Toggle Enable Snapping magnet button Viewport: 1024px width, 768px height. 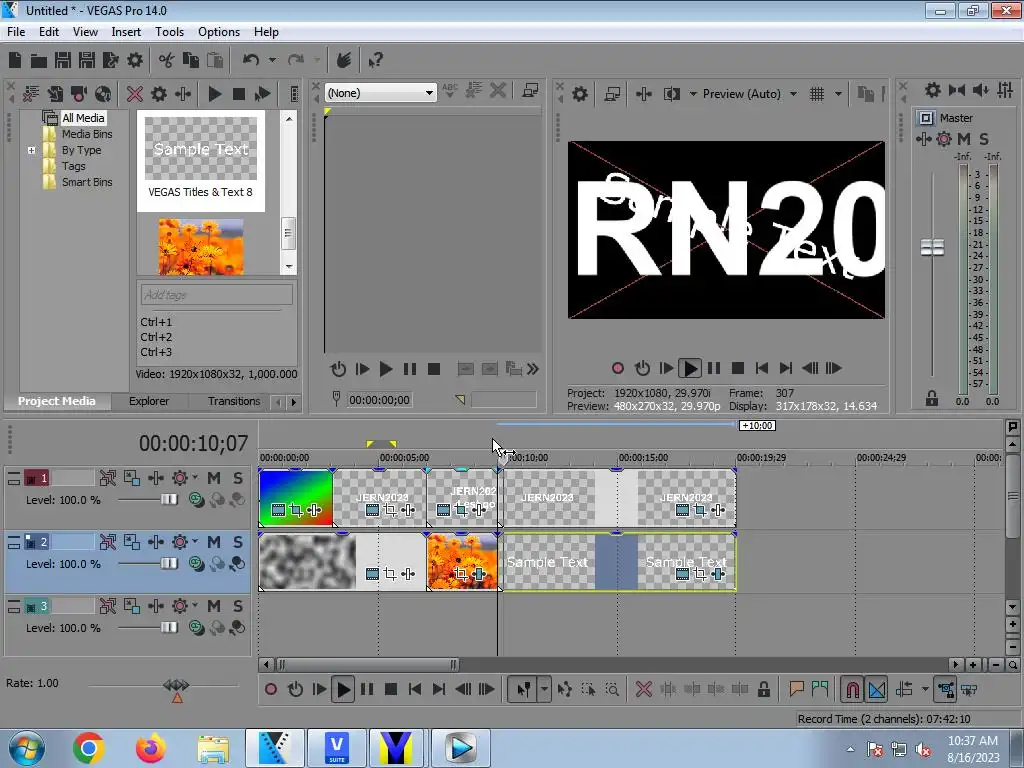coord(852,689)
